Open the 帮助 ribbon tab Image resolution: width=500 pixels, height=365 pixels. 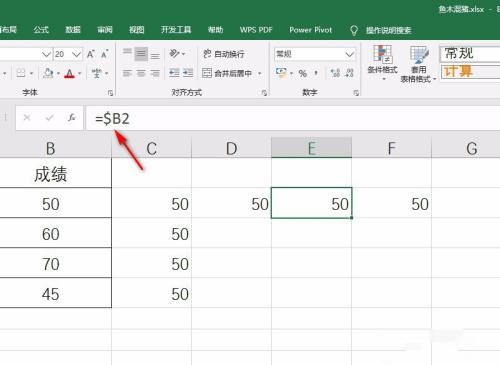[215, 30]
